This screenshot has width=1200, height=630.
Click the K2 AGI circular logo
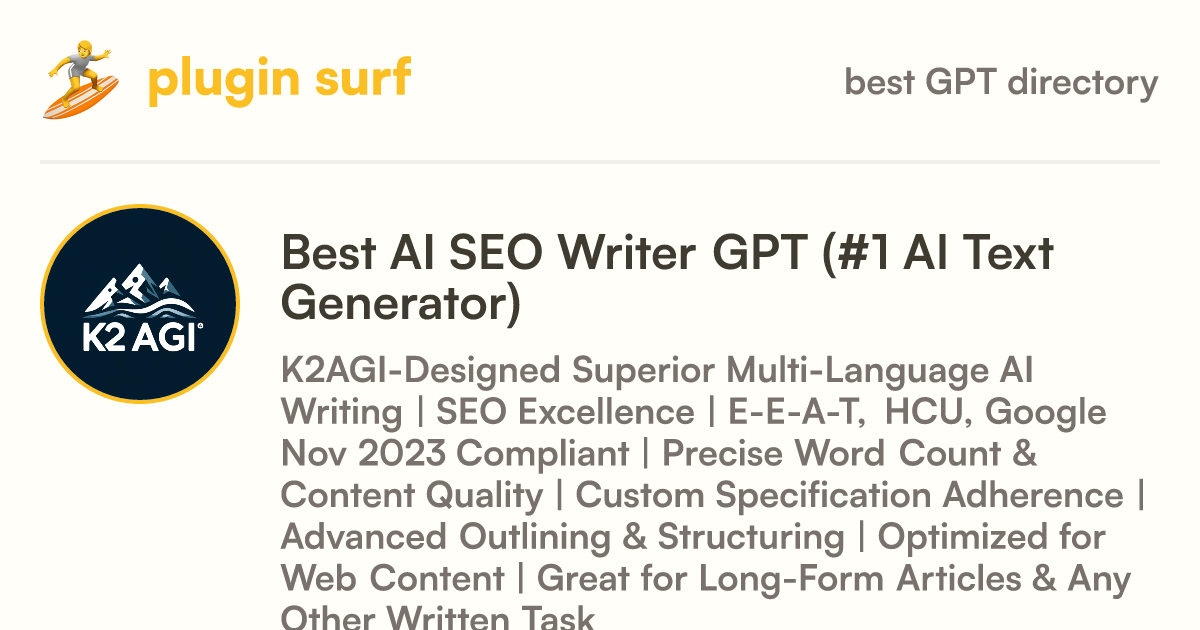[x=140, y=303]
